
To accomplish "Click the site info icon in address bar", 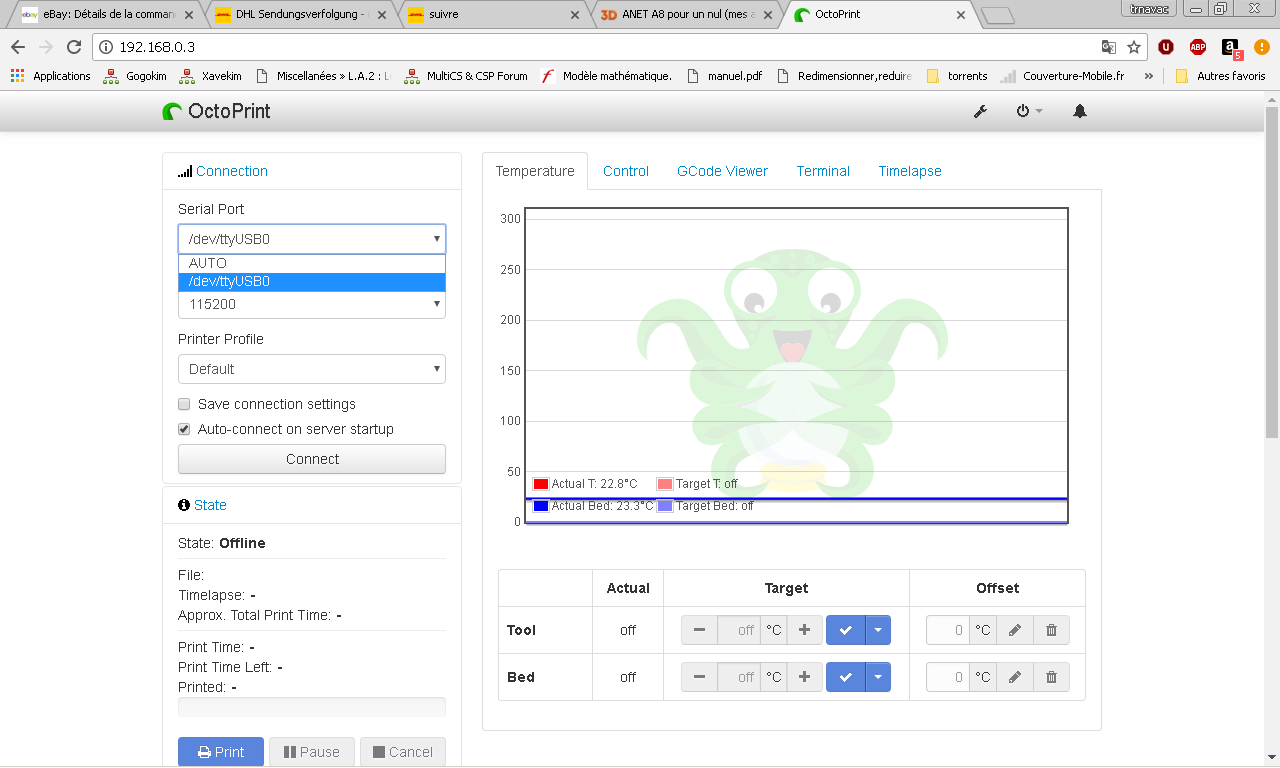I will [106, 47].
